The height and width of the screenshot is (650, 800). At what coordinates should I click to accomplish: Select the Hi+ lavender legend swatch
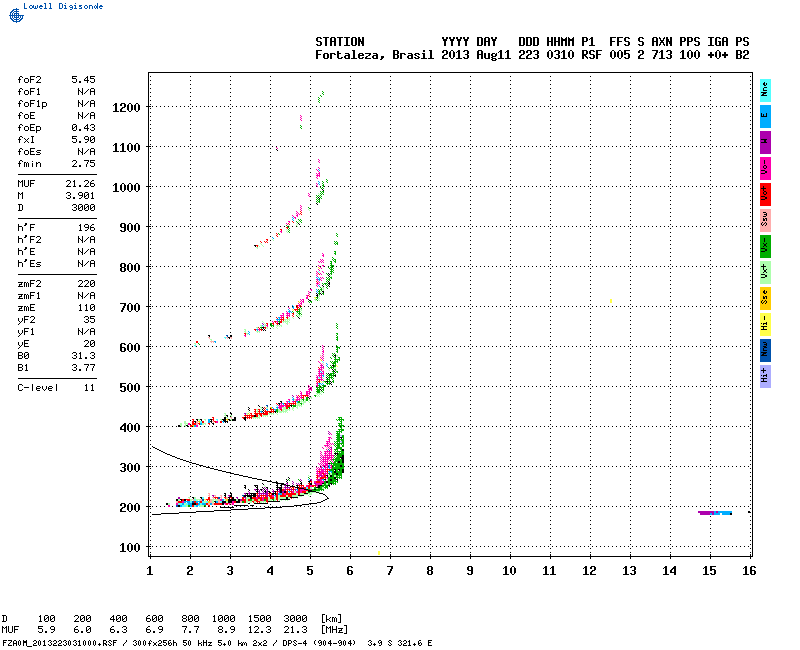[765, 376]
